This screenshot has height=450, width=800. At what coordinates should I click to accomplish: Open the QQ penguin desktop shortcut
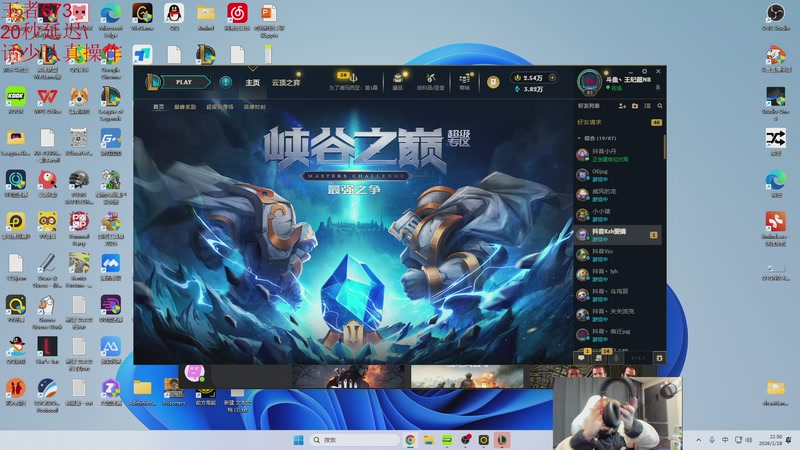point(174,17)
